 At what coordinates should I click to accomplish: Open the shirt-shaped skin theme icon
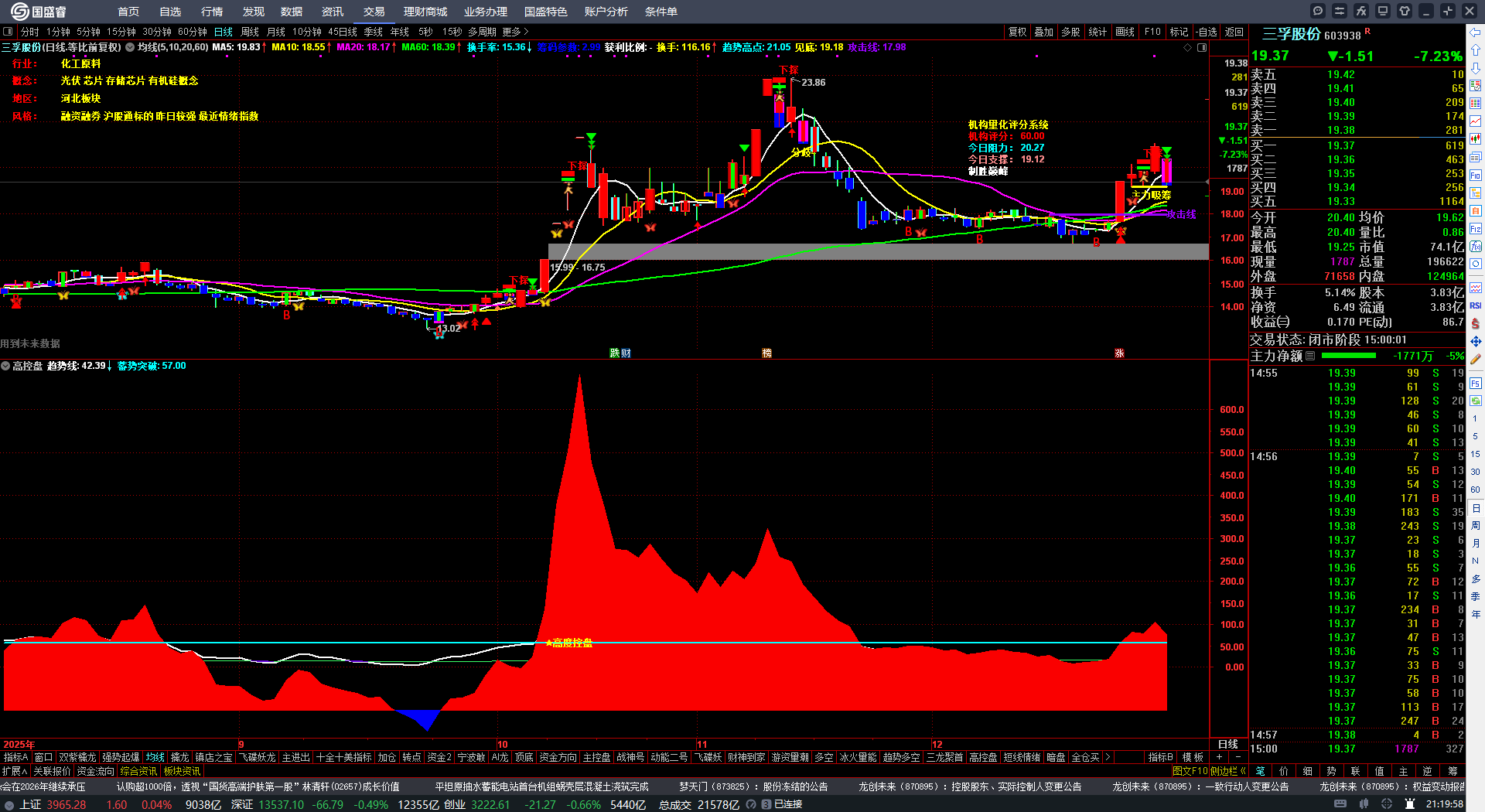click(1405, 11)
